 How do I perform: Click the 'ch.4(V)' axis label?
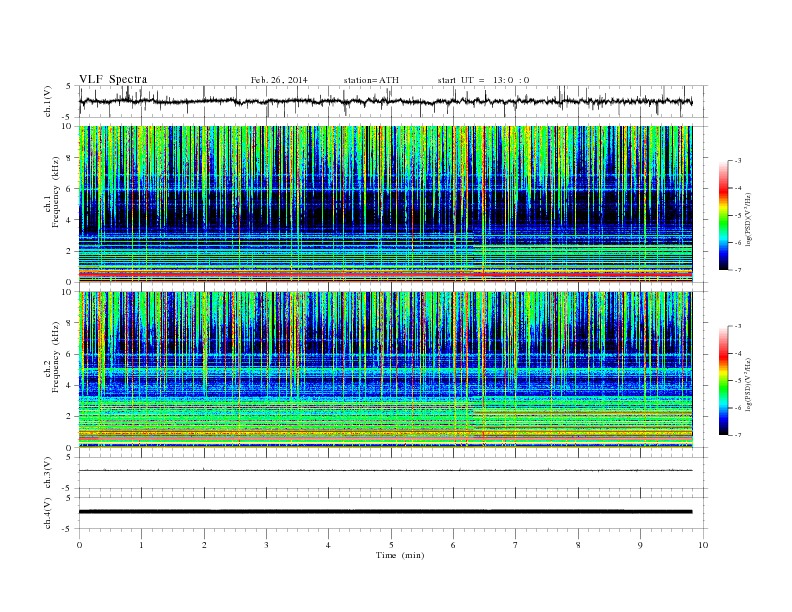(x=47, y=513)
